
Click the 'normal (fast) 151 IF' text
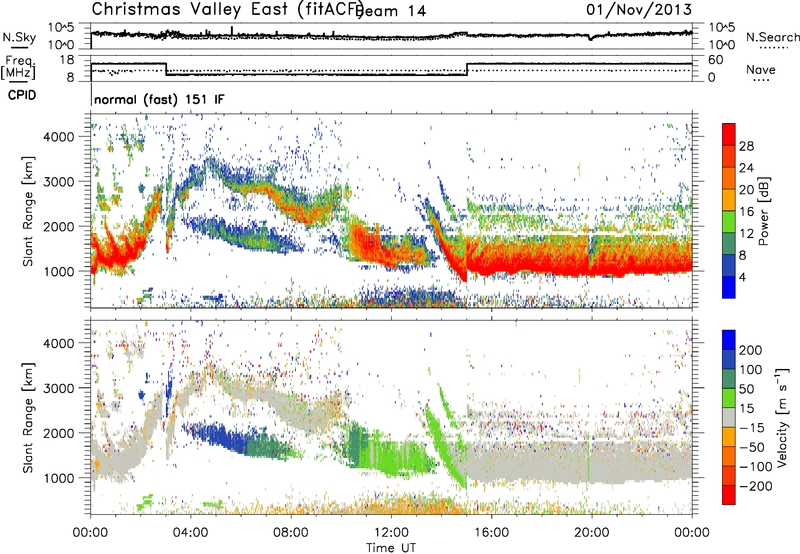coord(159,99)
